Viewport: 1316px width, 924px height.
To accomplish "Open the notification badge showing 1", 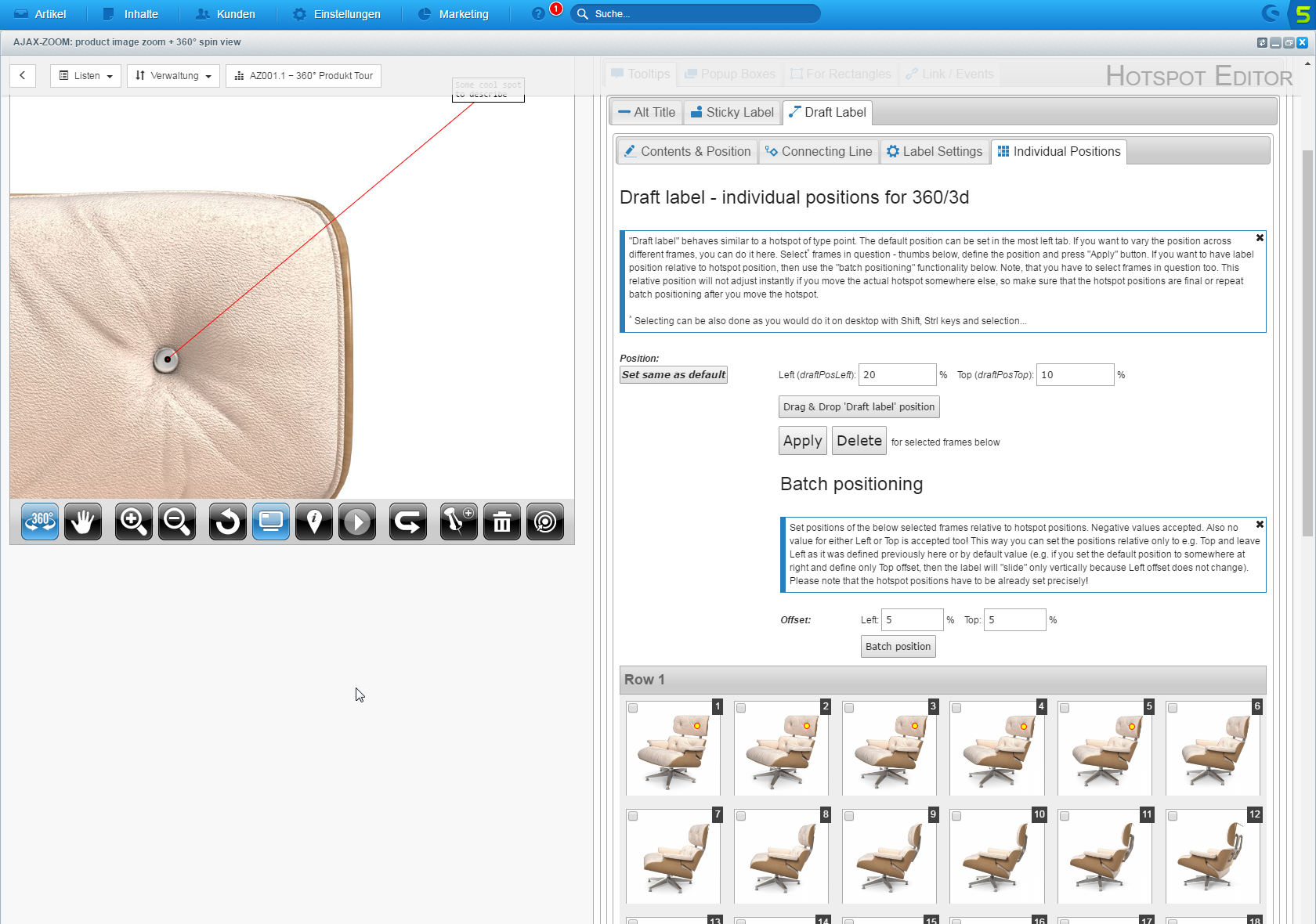I will (x=556, y=9).
